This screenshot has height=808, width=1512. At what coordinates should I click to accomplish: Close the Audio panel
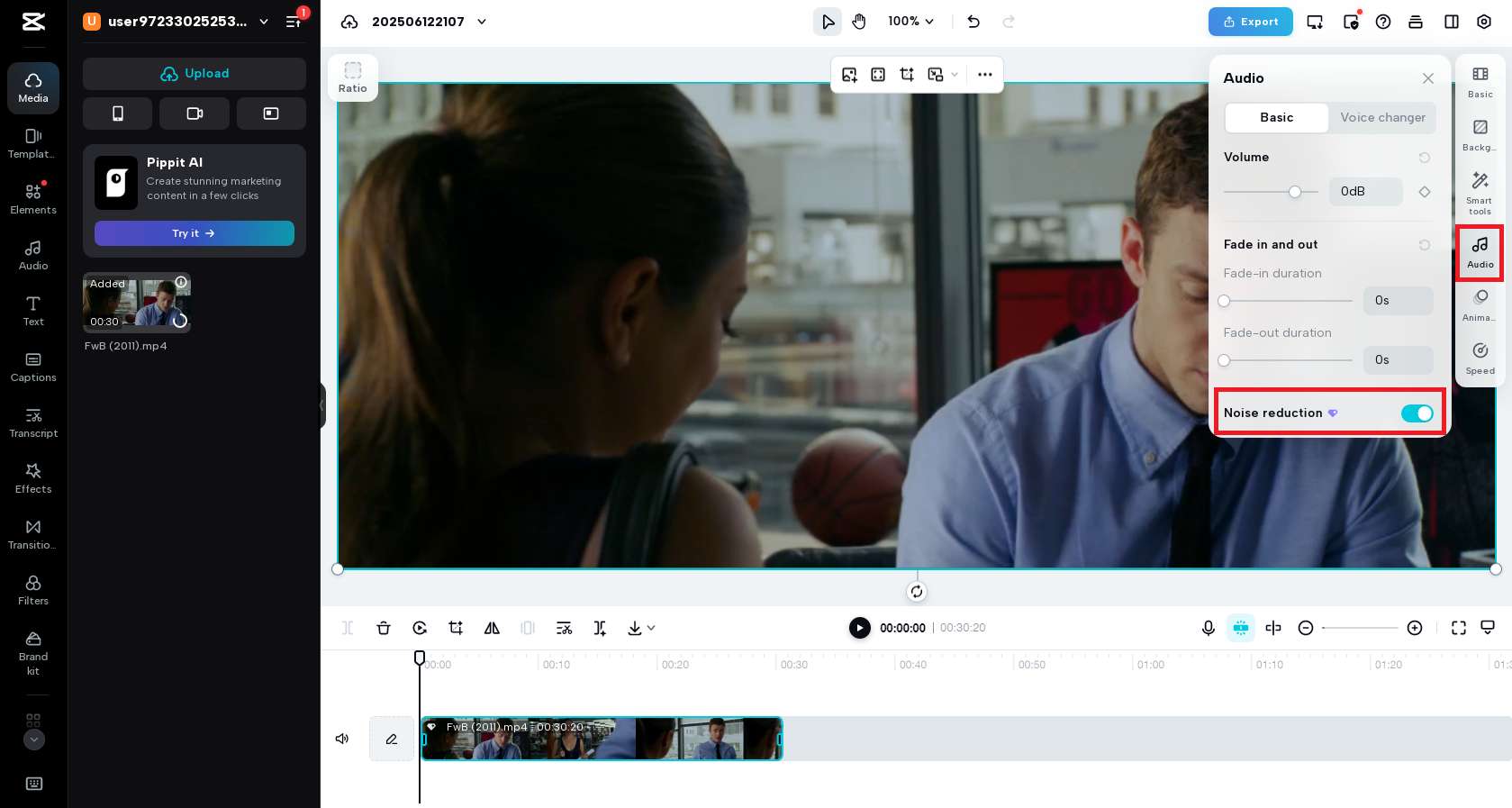pos(1428,78)
